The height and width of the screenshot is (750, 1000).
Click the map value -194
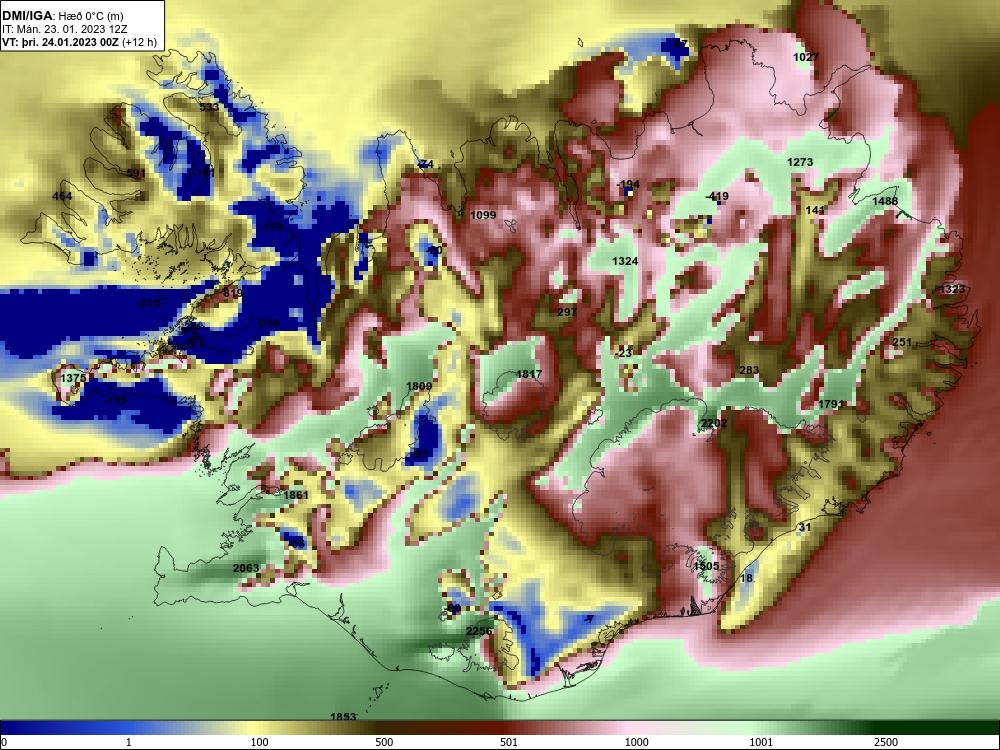(x=628, y=184)
